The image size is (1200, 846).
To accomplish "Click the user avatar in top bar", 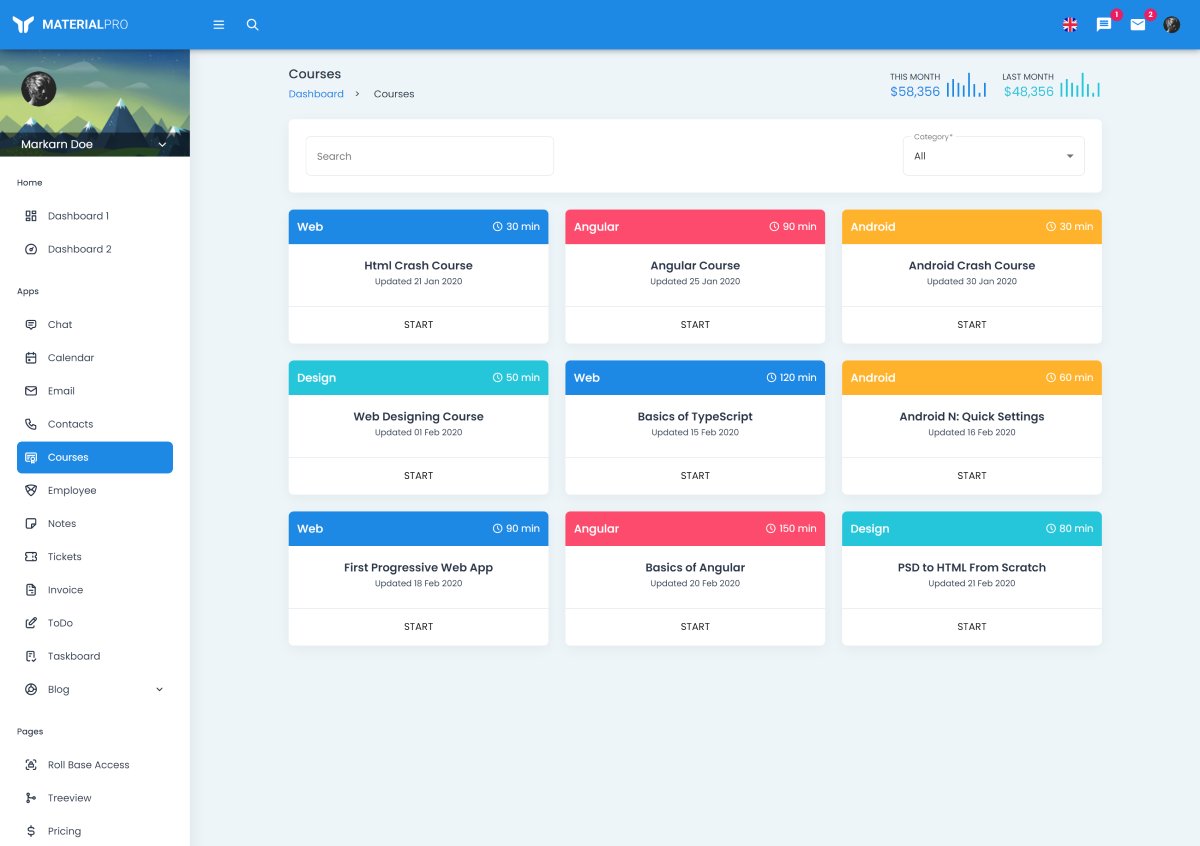I will [x=1172, y=25].
